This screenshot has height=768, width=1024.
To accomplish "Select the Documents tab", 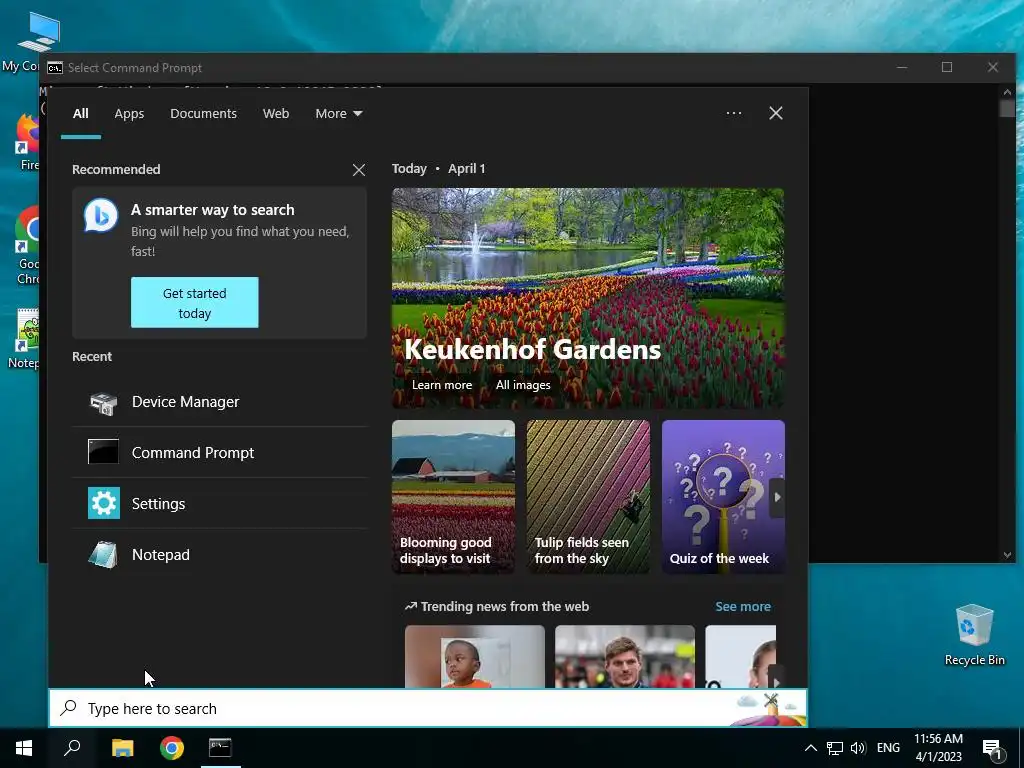I will point(203,114).
